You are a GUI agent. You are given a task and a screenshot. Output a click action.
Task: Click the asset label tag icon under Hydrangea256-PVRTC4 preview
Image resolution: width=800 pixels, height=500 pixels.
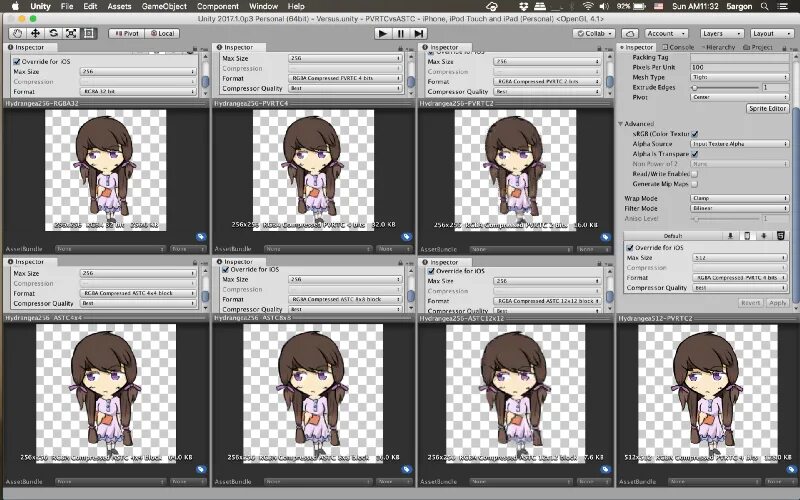point(407,237)
